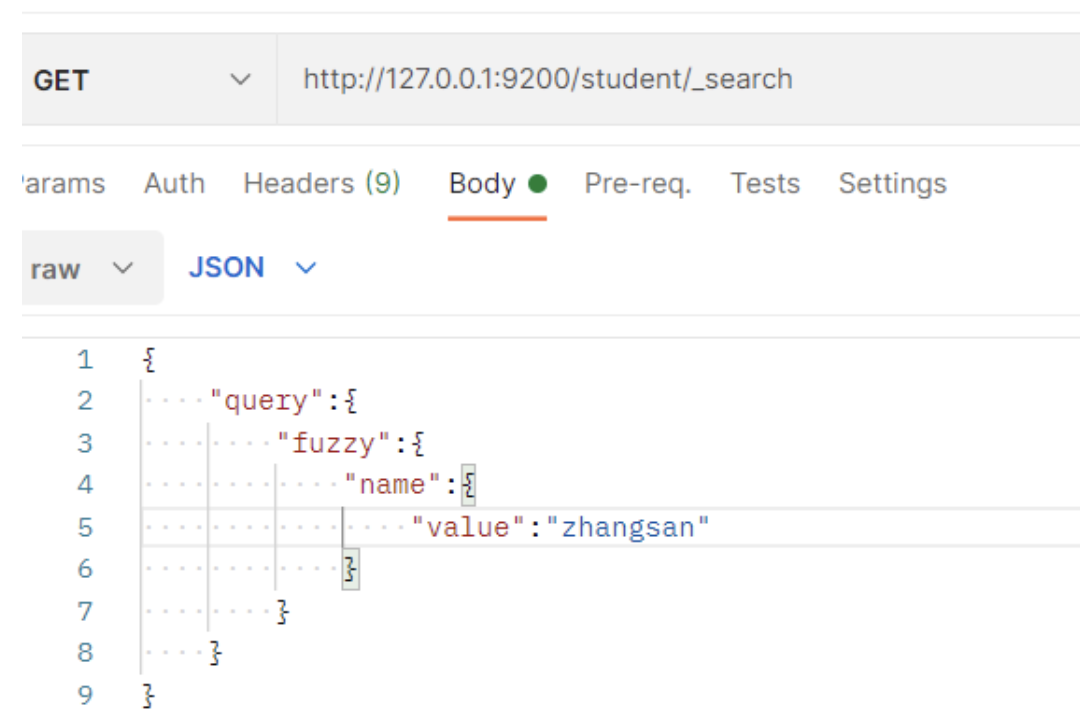Open the Auth tab
Viewport: 1080px width, 716px height.
point(174,184)
